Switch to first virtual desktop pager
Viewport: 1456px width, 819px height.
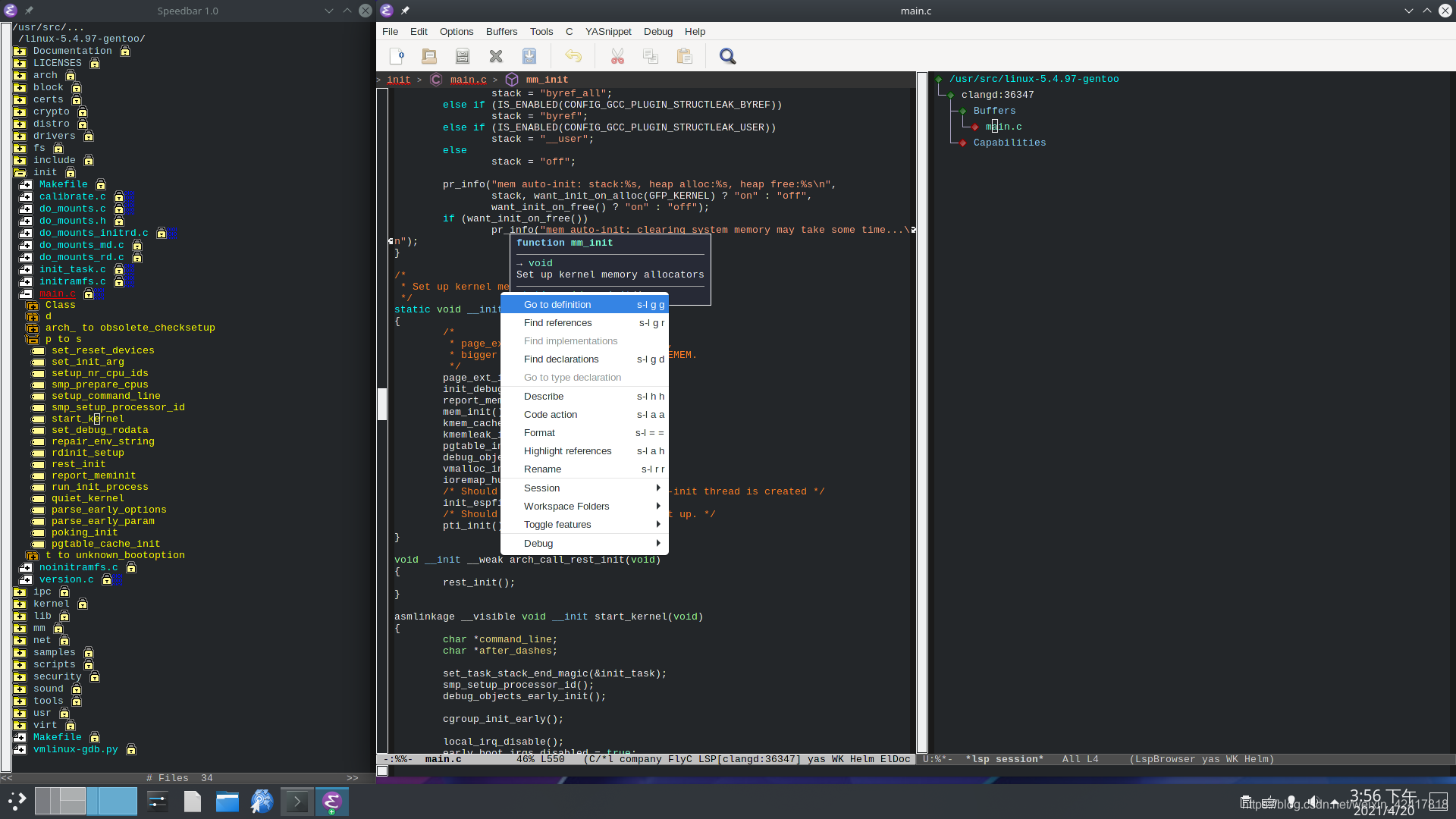(60, 801)
